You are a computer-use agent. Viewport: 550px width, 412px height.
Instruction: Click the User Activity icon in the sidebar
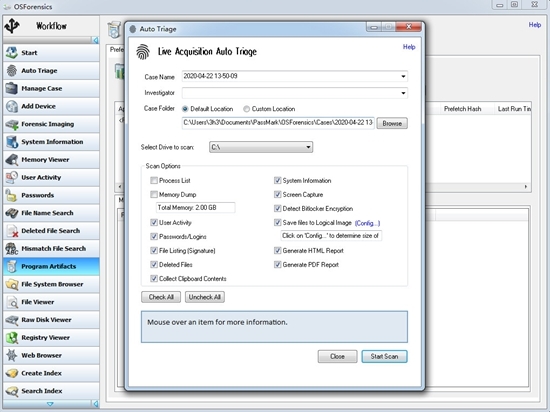pos(12,177)
